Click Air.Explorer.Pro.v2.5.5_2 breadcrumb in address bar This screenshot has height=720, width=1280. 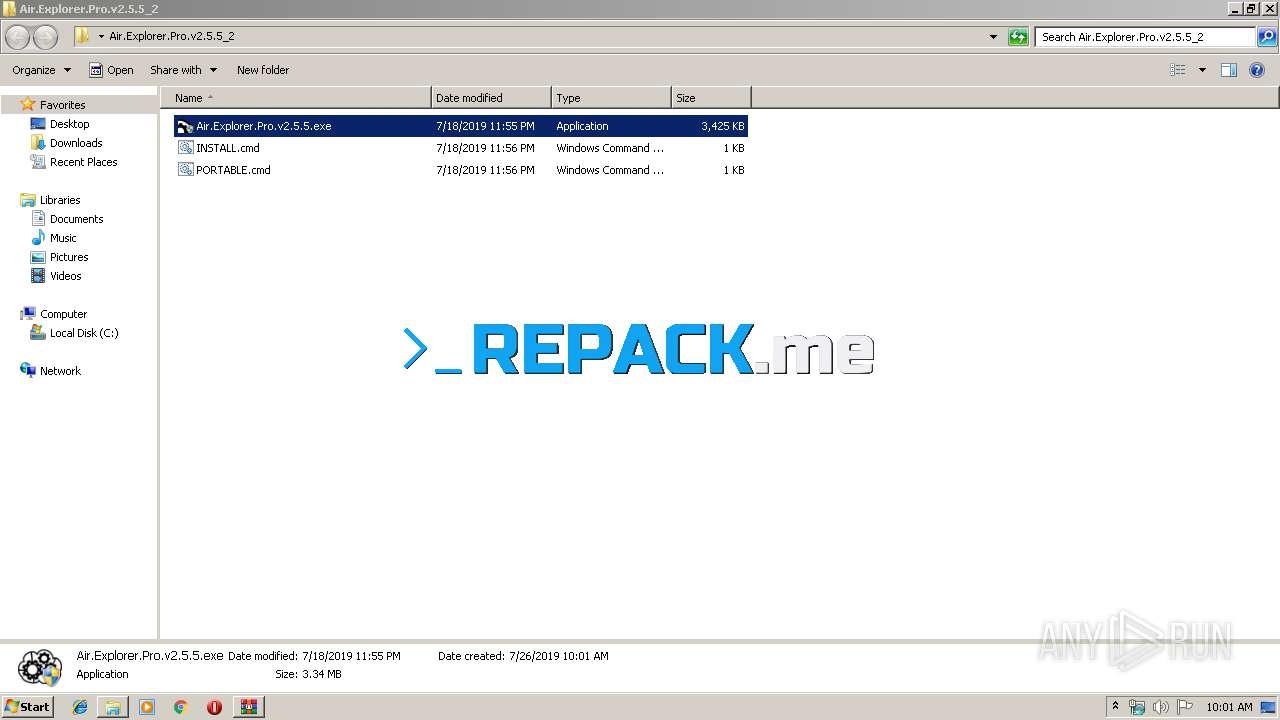[172, 37]
